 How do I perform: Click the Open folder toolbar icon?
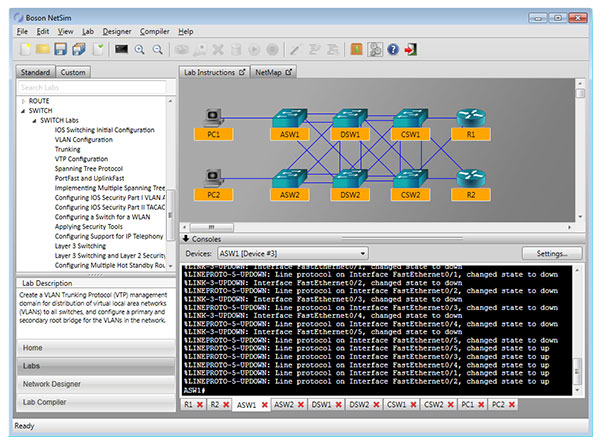pyautogui.click(x=42, y=49)
